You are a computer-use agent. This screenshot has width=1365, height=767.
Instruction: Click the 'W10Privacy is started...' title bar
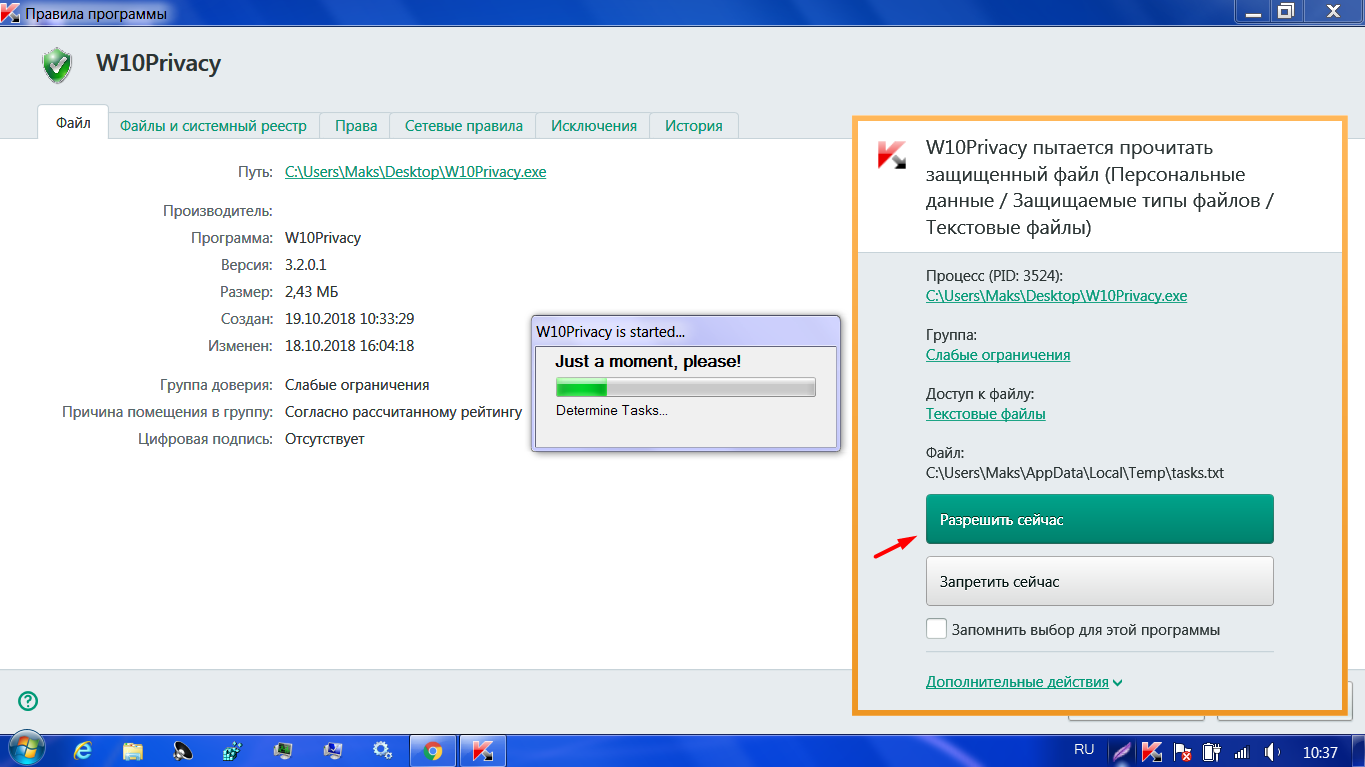click(685, 331)
